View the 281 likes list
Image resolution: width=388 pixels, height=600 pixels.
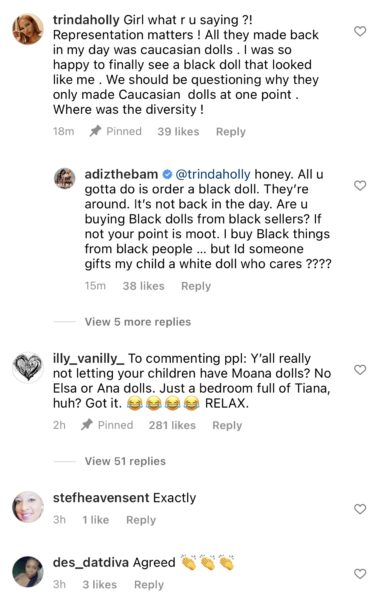tap(172, 425)
